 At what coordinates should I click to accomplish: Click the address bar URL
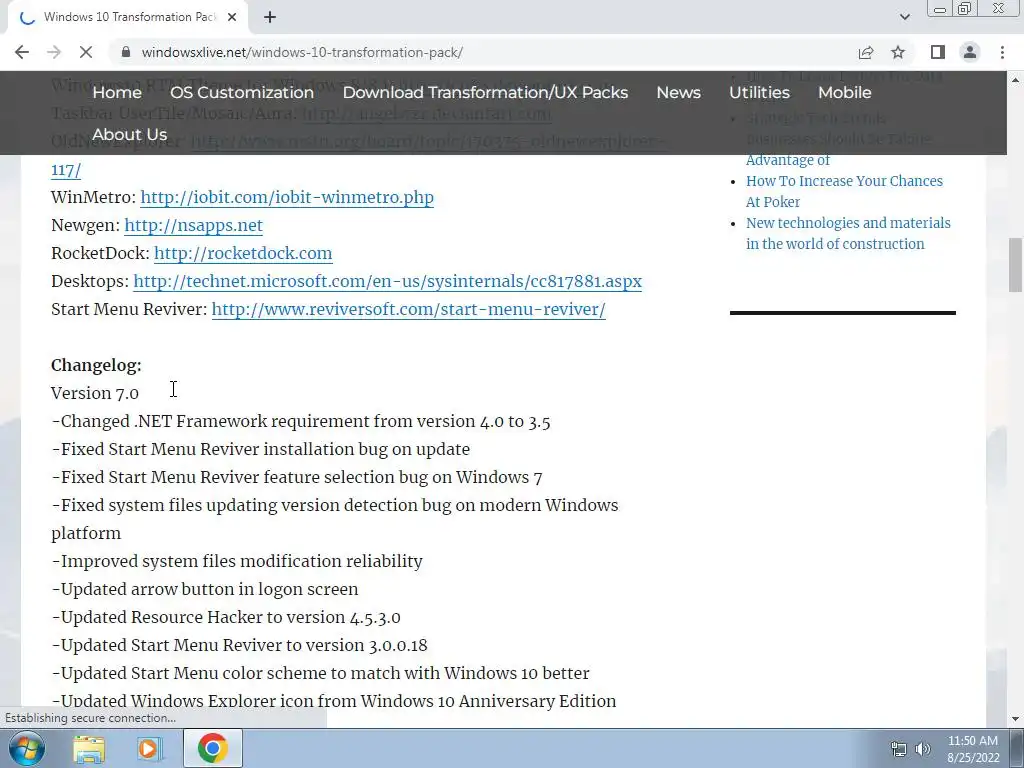[302, 52]
